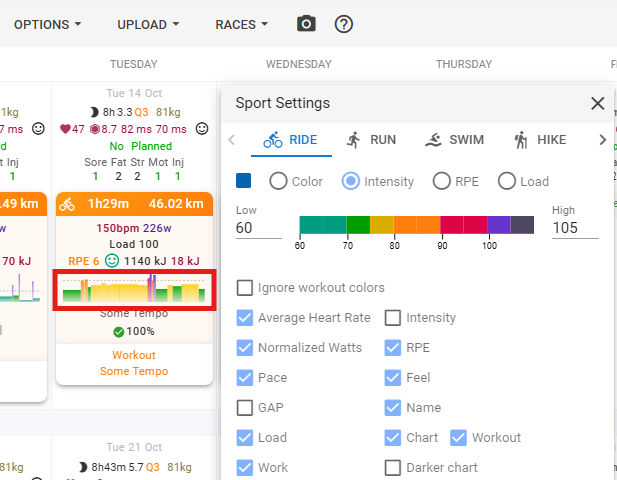Switch to the Swim sport tab
The width and height of the screenshot is (617, 480).
(458, 140)
